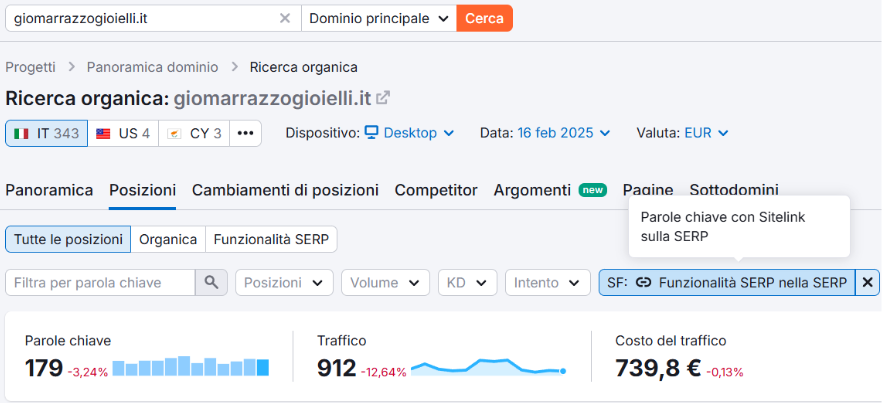The width and height of the screenshot is (893, 403).
Task: Toggle Tutte le posizioni view
Action: coord(68,239)
